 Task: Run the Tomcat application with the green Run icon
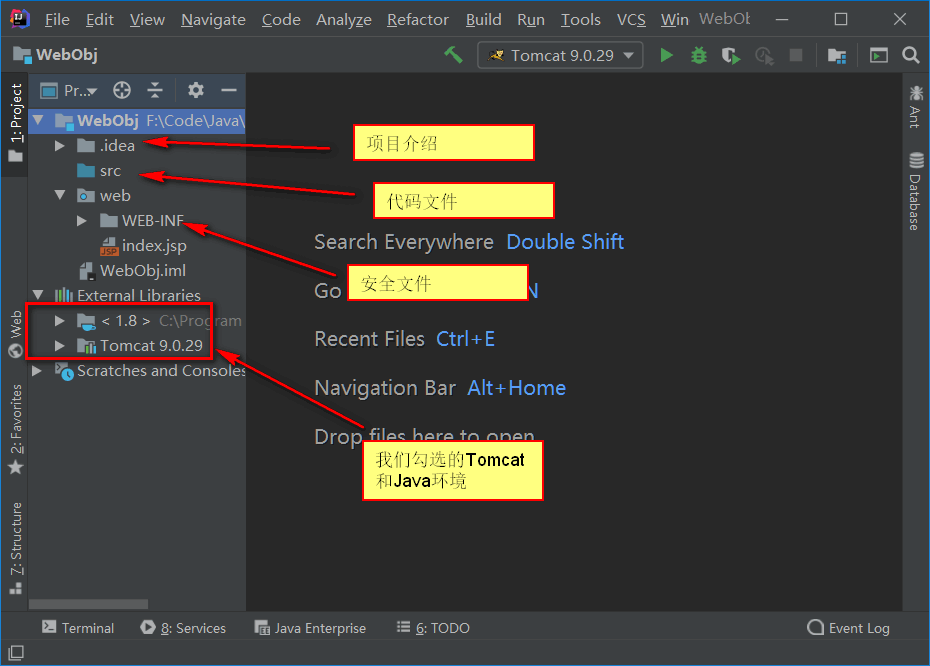pos(667,55)
